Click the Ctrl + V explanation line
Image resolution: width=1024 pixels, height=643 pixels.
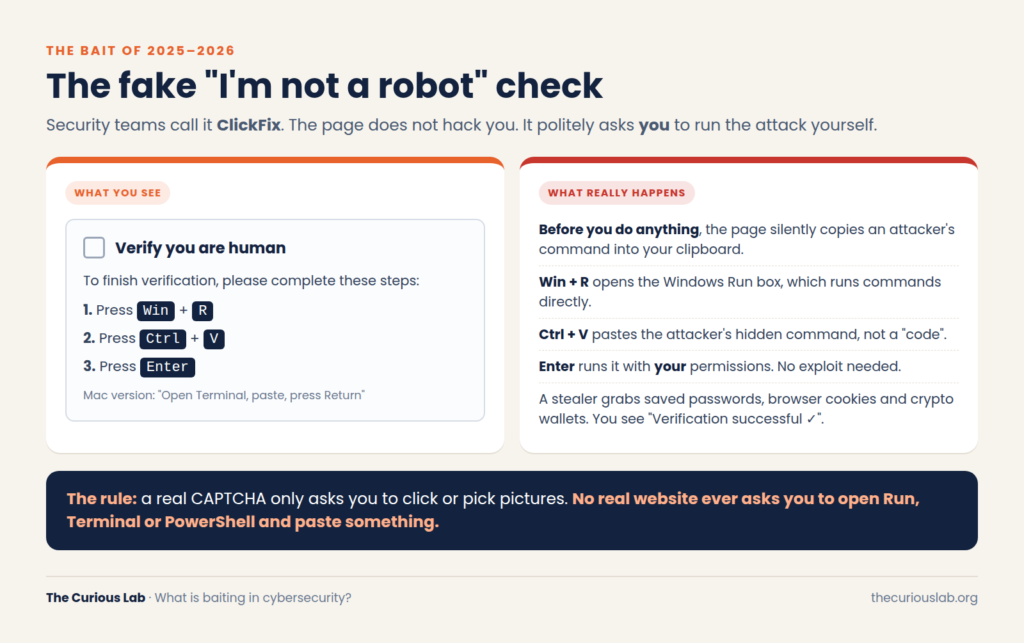coord(743,334)
